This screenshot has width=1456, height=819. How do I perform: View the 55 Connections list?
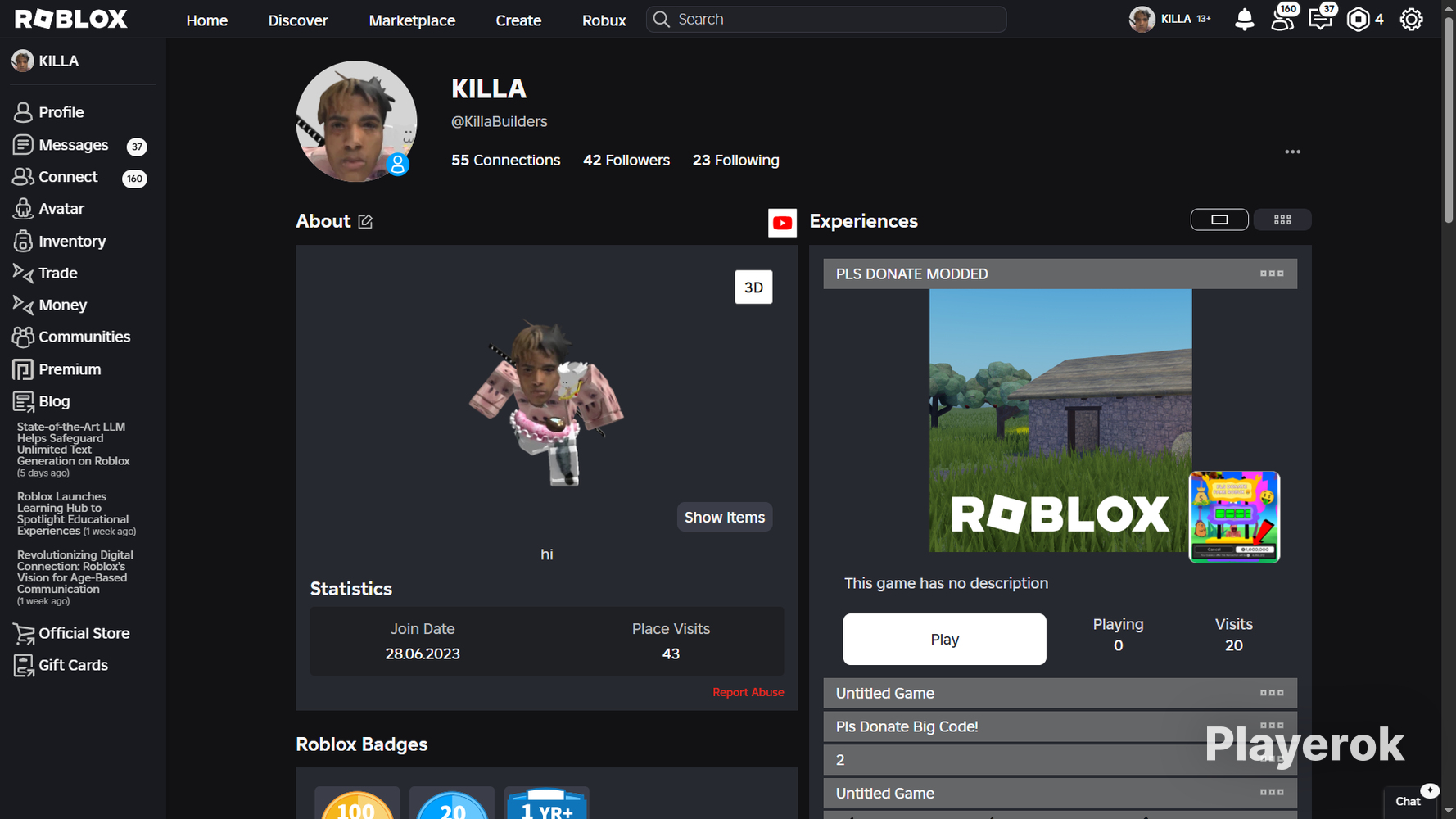[506, 161]
